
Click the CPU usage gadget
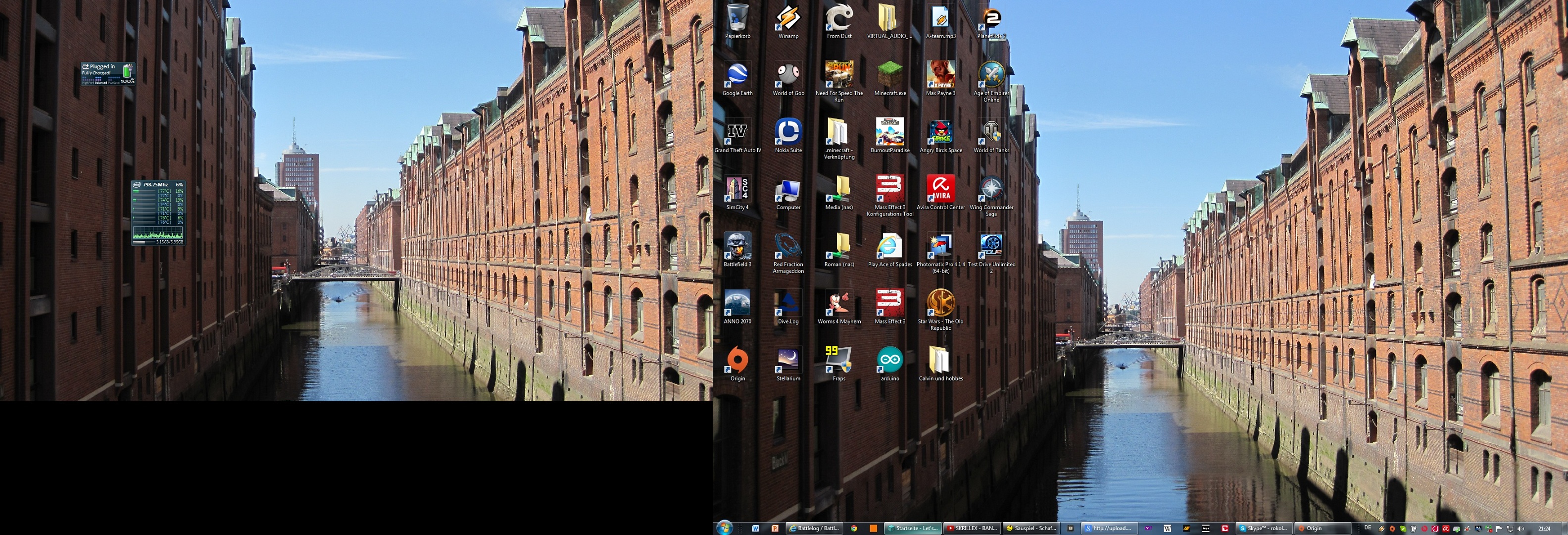(x=158, y=212)
